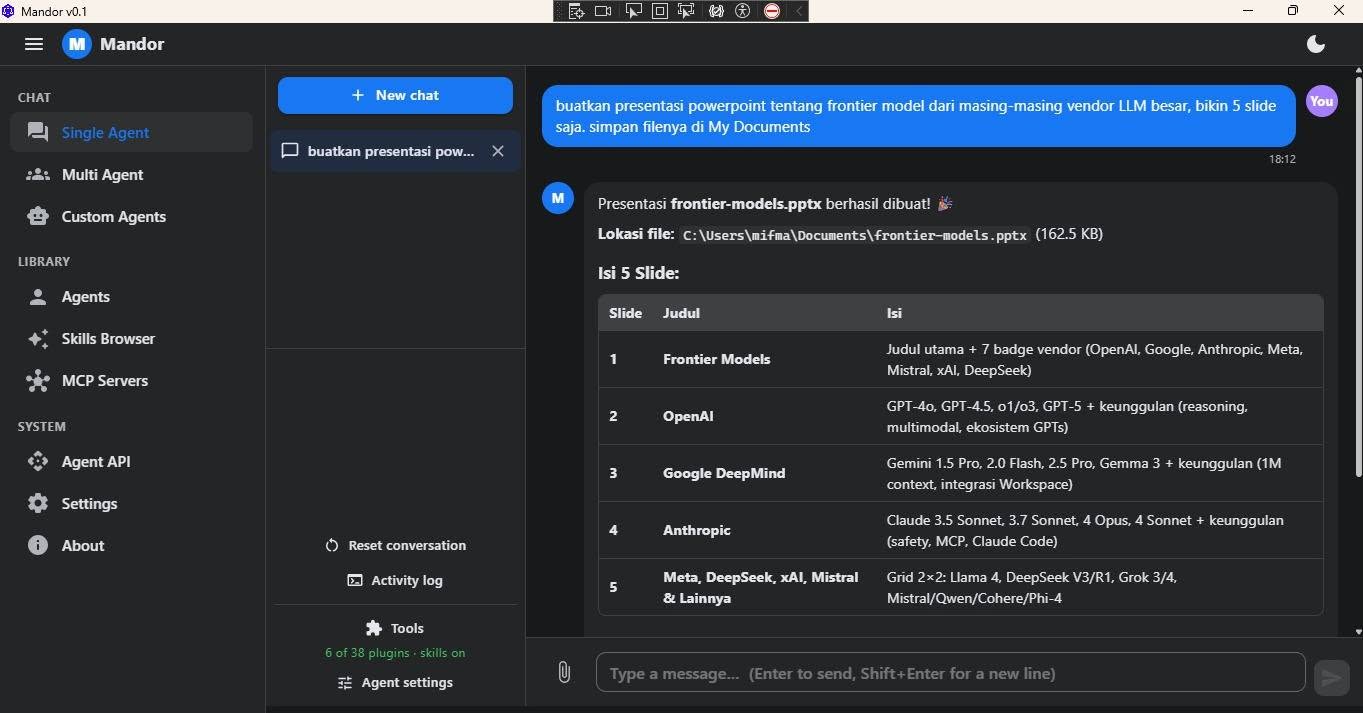Click the 'frontier-models.pptx' bold file name
The width and height of the screenshot is (1363, 713).
tap(746, 203)
